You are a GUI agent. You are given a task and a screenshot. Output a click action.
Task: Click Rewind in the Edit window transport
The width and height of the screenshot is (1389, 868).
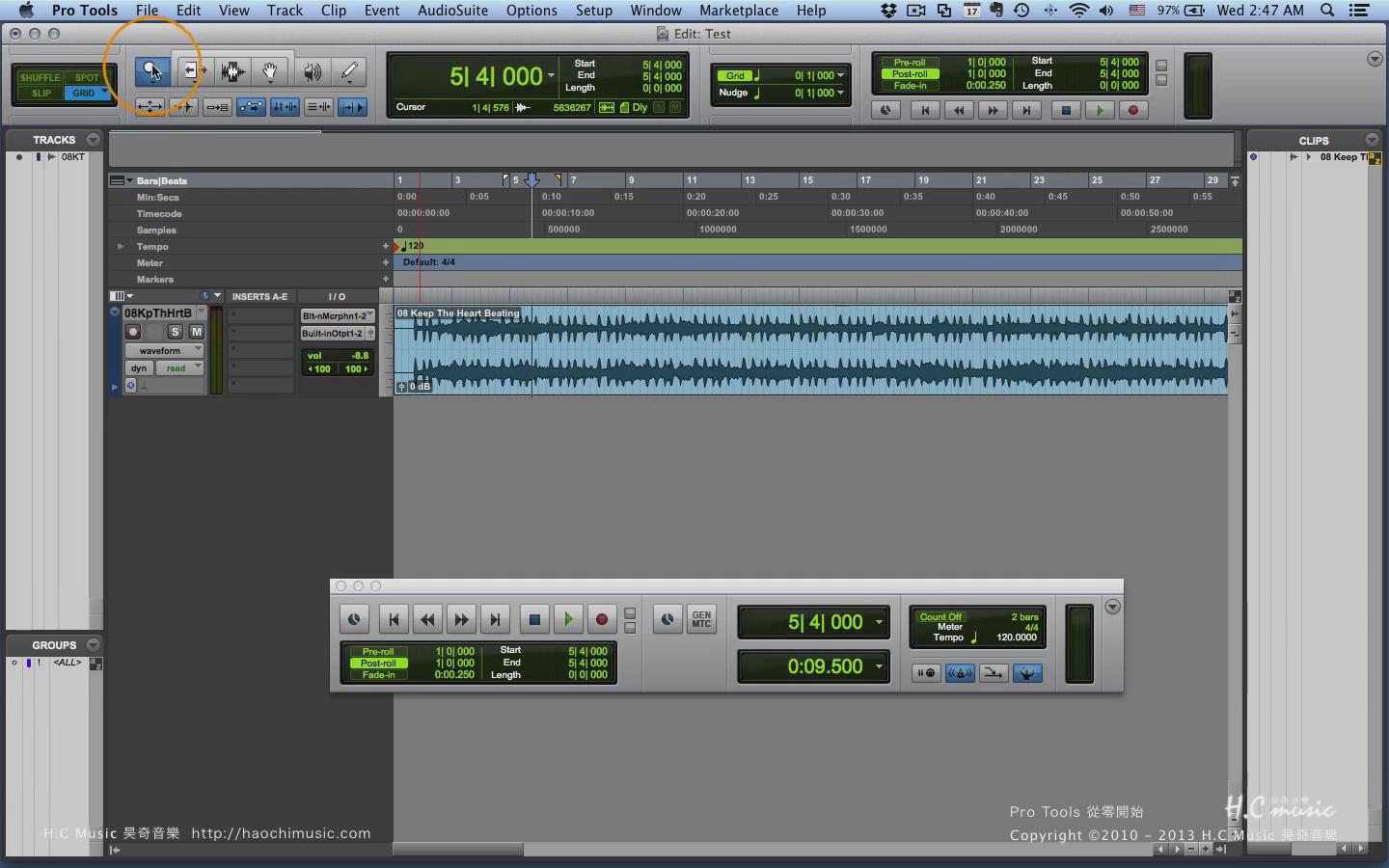(x=959, y=110)
